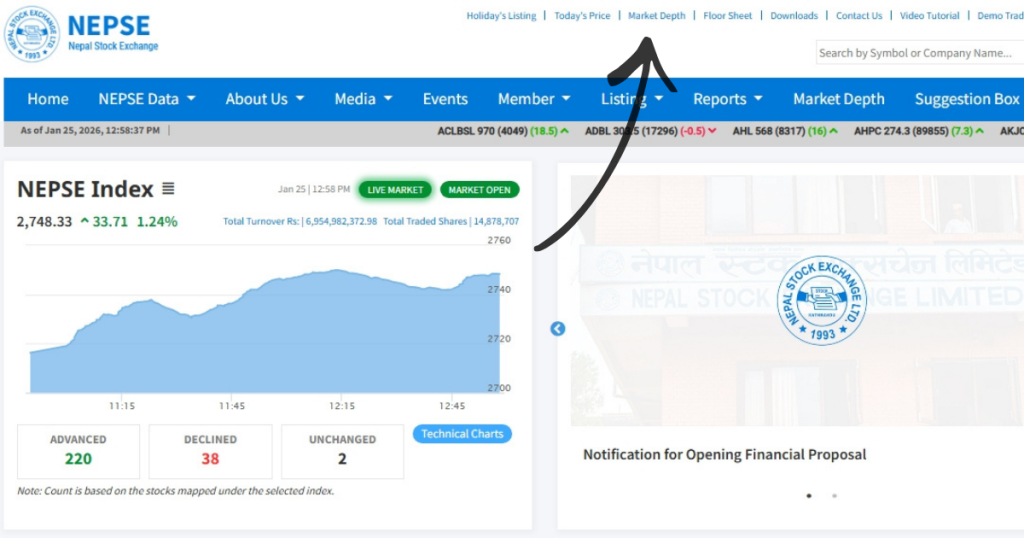Click the previous slide arrow on the carousel

[x=557, y=328]
